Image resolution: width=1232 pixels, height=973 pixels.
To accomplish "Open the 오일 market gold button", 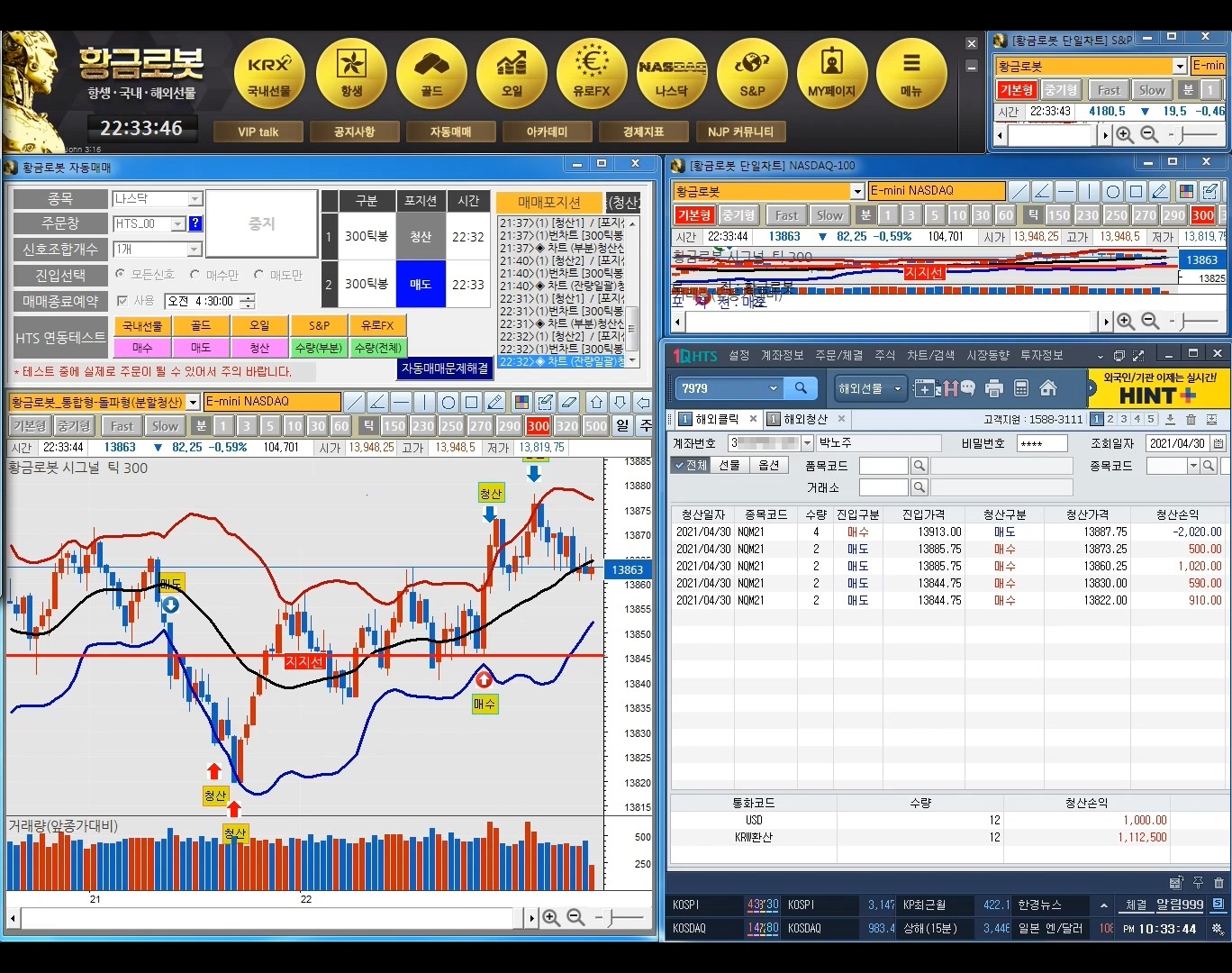I will [512, 74].
